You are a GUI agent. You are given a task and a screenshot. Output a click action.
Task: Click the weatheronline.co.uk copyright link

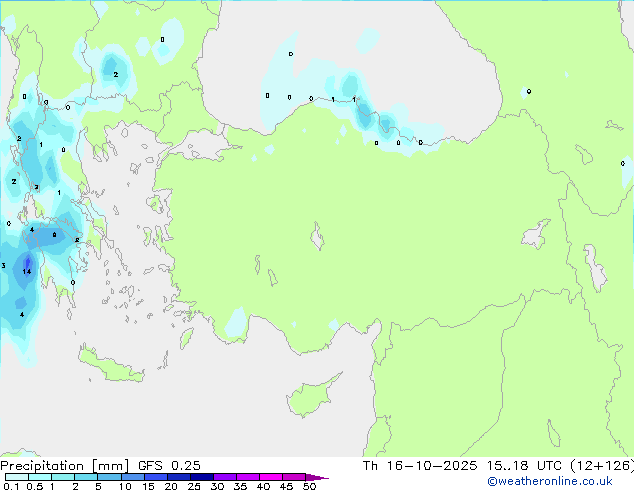550,481
